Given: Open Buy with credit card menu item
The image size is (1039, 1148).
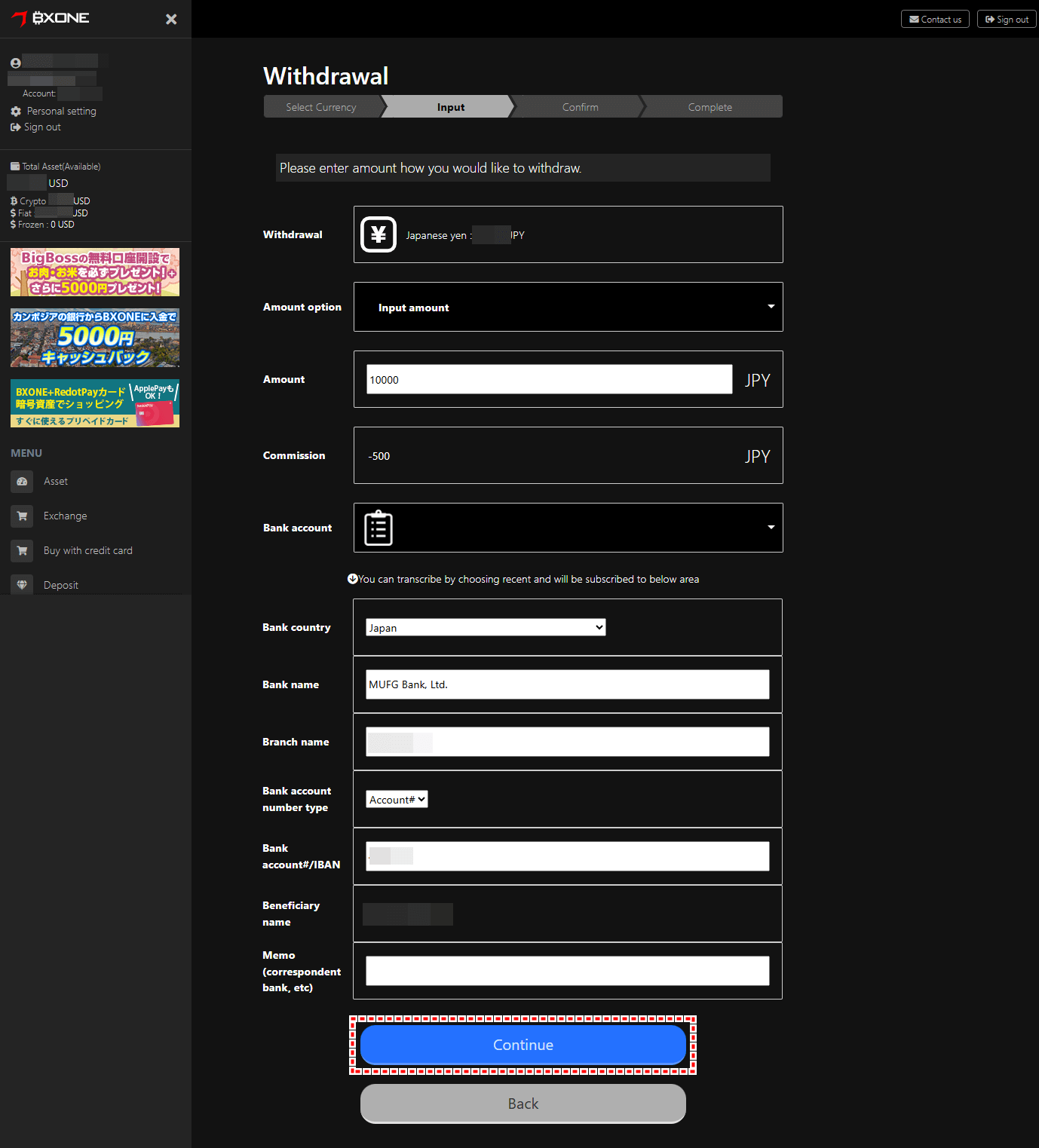Looking at the screenshot, I should (88, 550).
